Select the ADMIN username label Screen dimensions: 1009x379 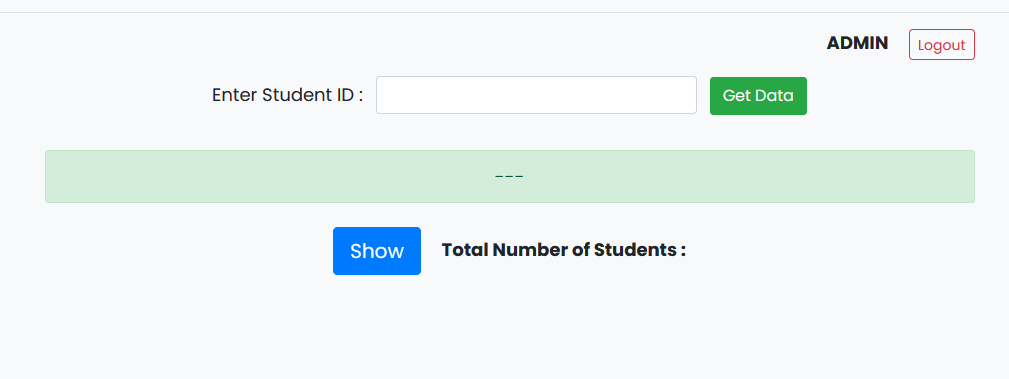click(x=857, y=43)
